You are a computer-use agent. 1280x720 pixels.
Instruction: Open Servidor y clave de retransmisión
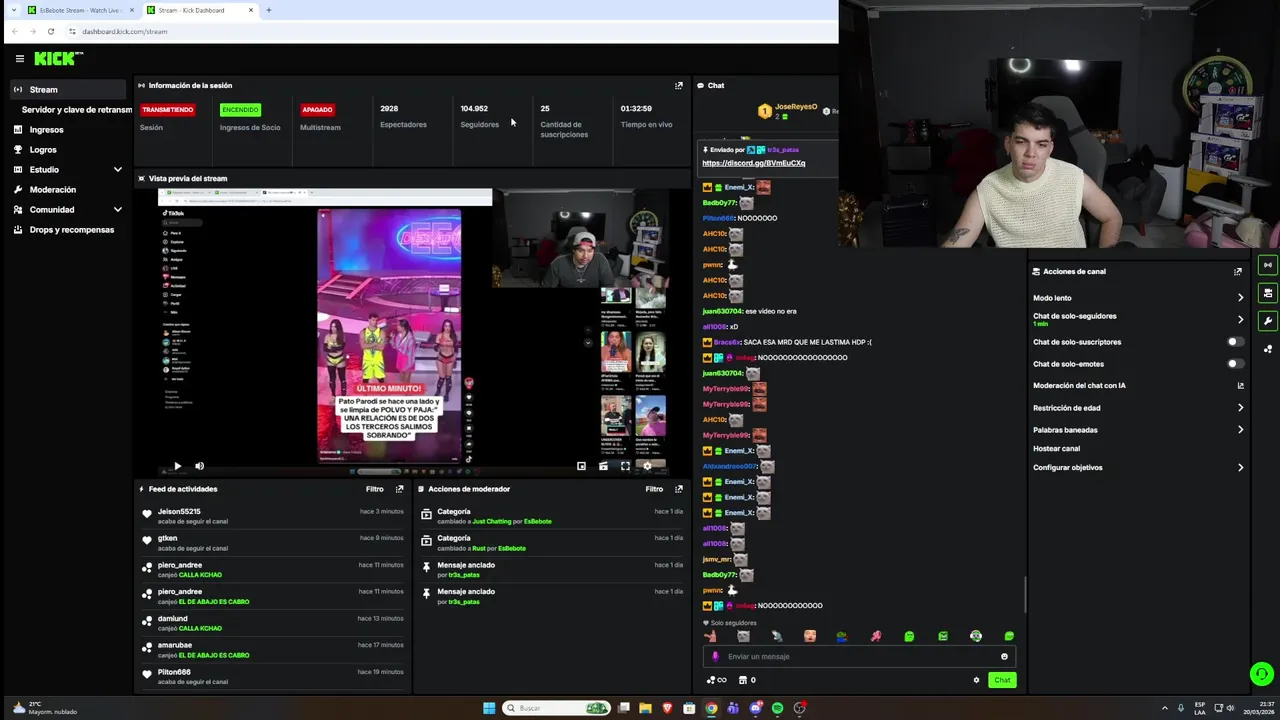76,110
